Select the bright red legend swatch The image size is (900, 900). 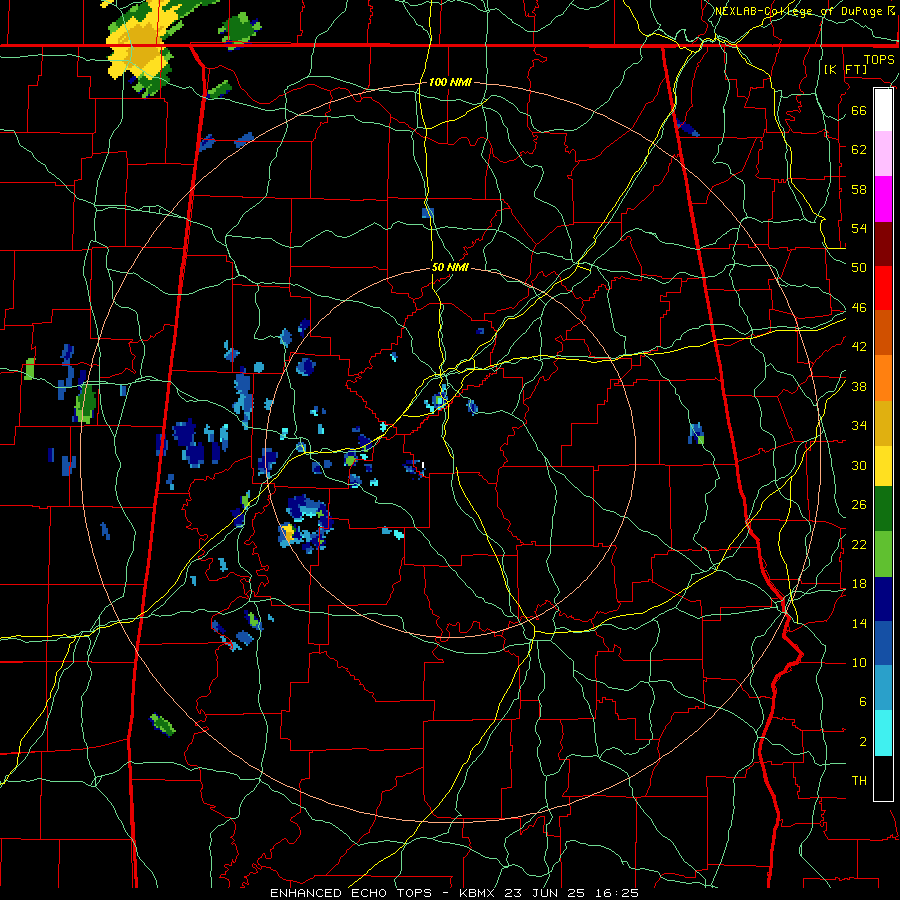point(883,288)
